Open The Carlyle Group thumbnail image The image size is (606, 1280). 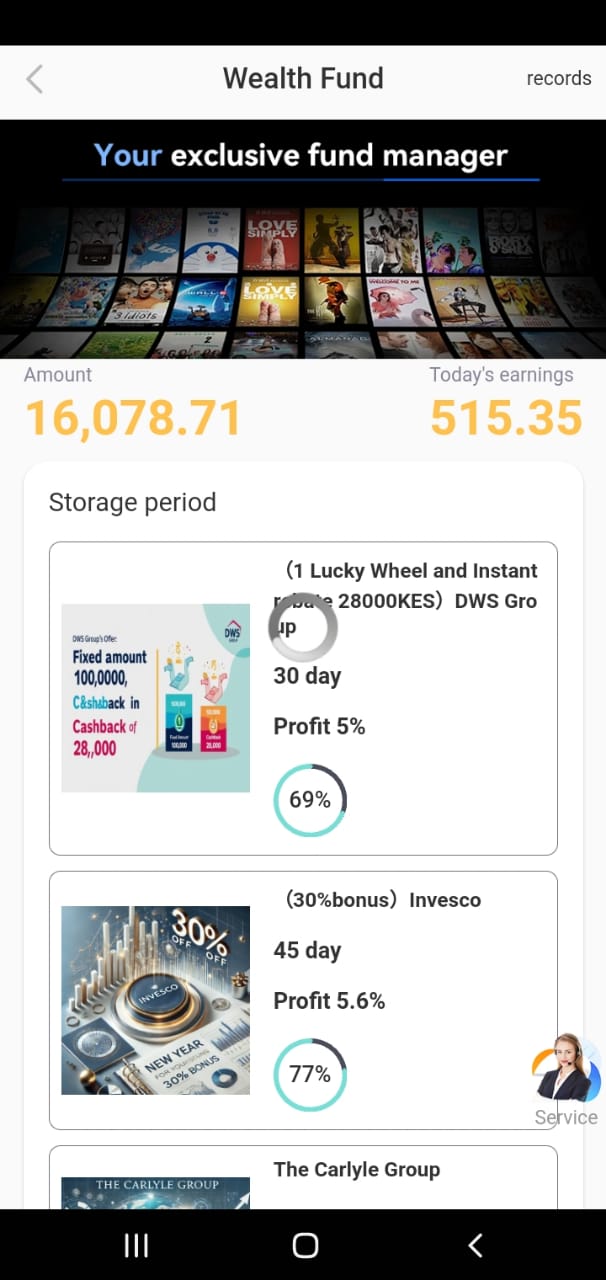point(156,1192)
